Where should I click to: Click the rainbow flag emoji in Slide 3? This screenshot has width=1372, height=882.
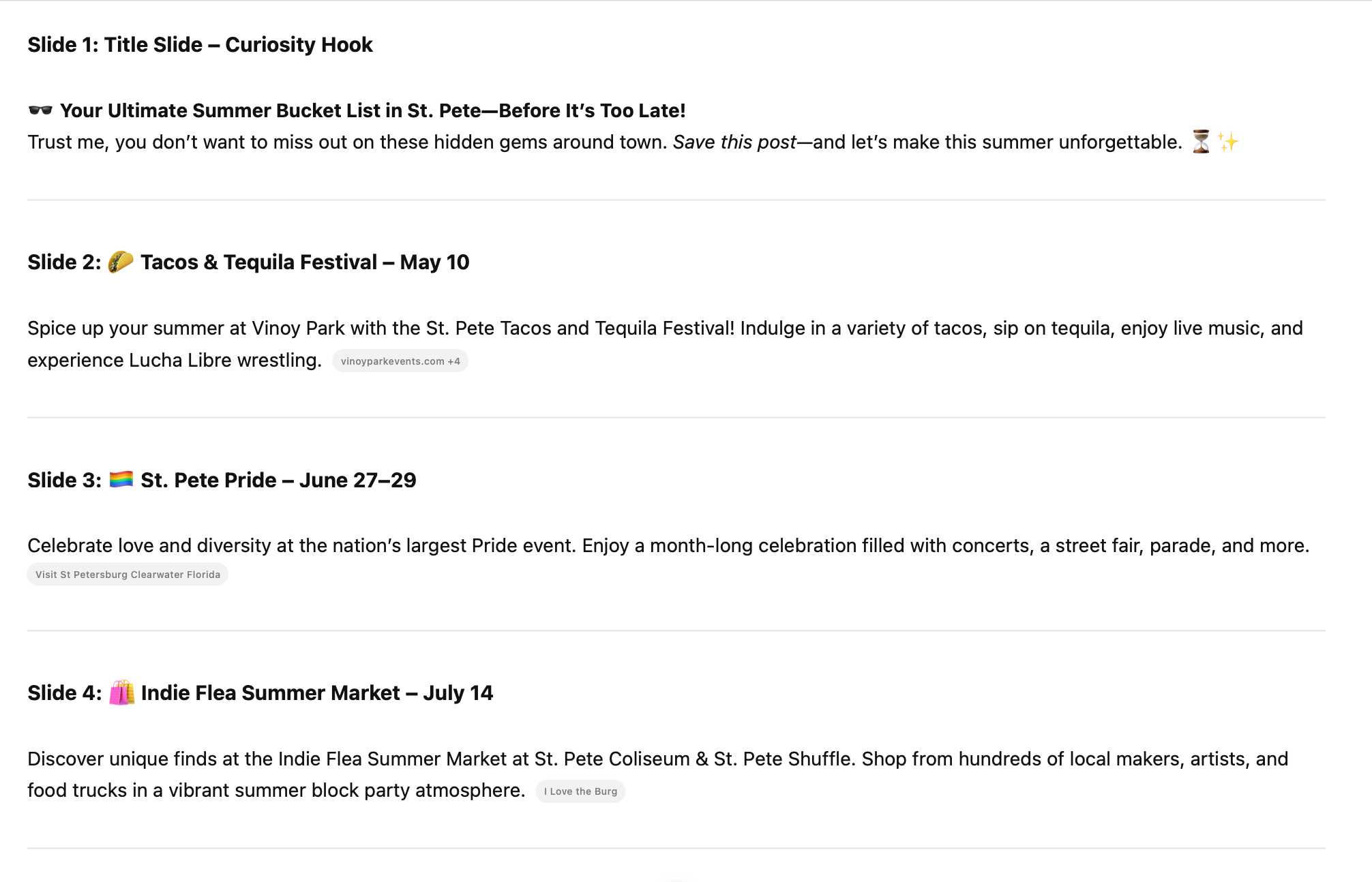(x=121, y=480)
